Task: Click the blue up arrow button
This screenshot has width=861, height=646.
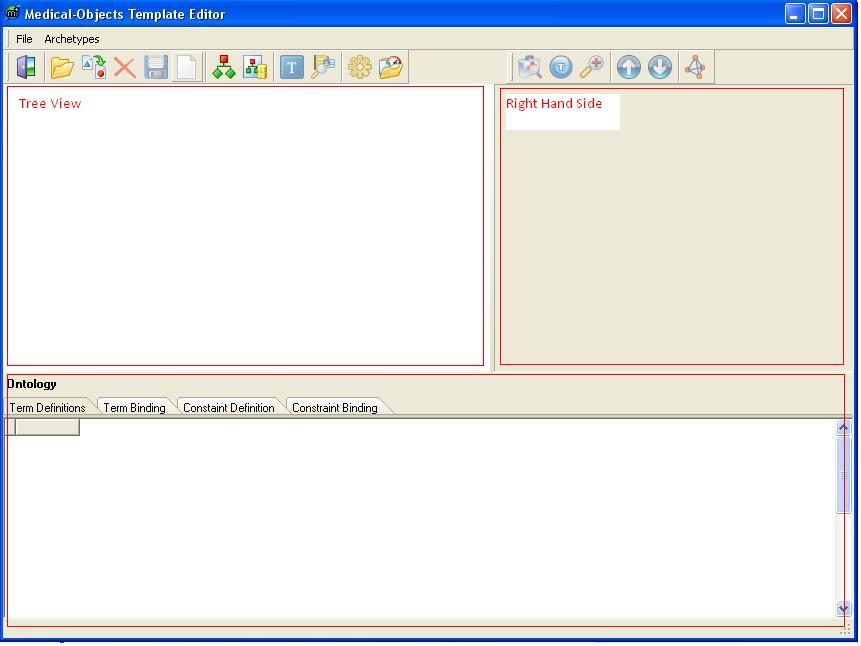Action: (x=628, y=67)
